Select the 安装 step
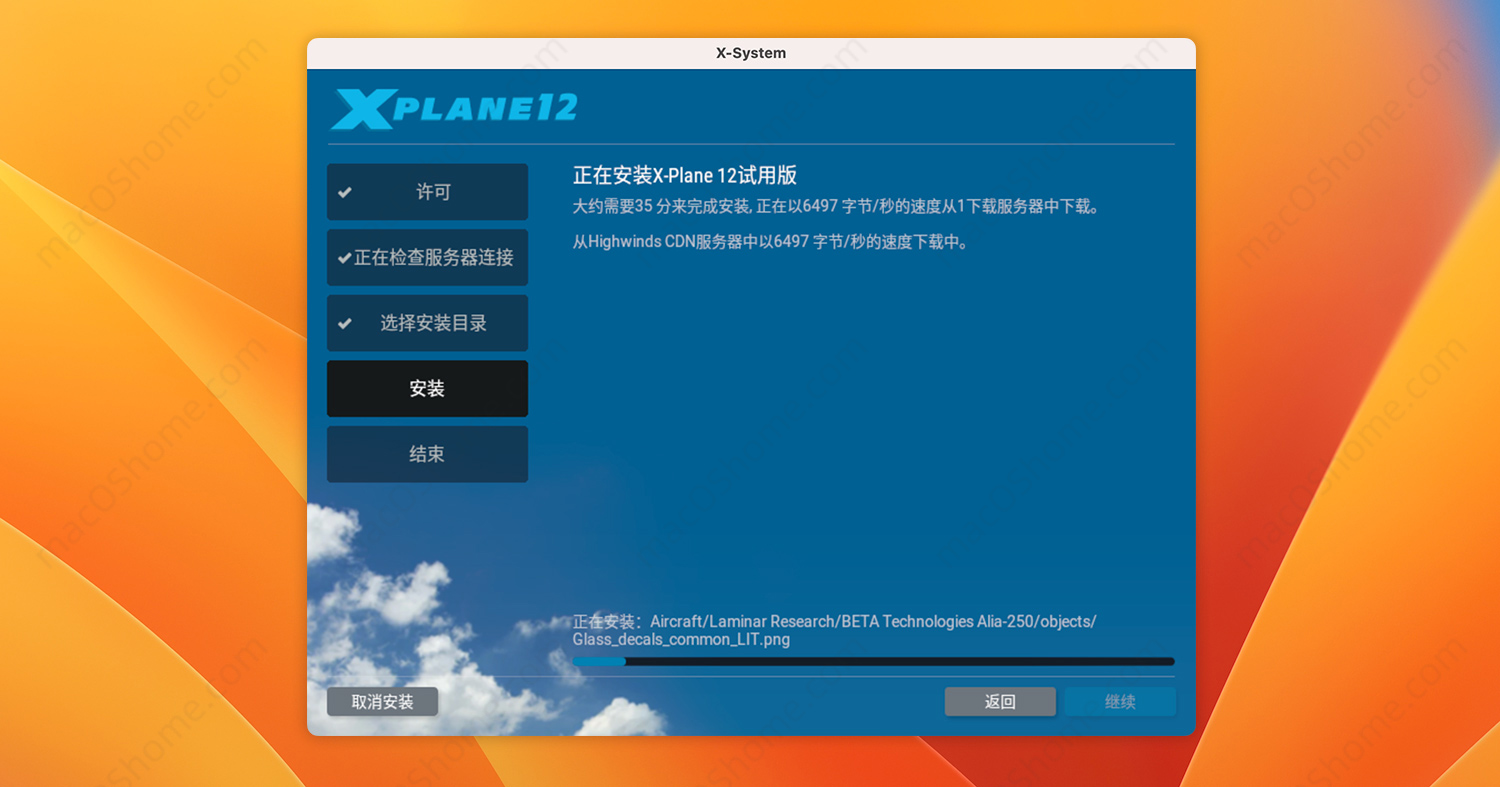 click(427, 389)
